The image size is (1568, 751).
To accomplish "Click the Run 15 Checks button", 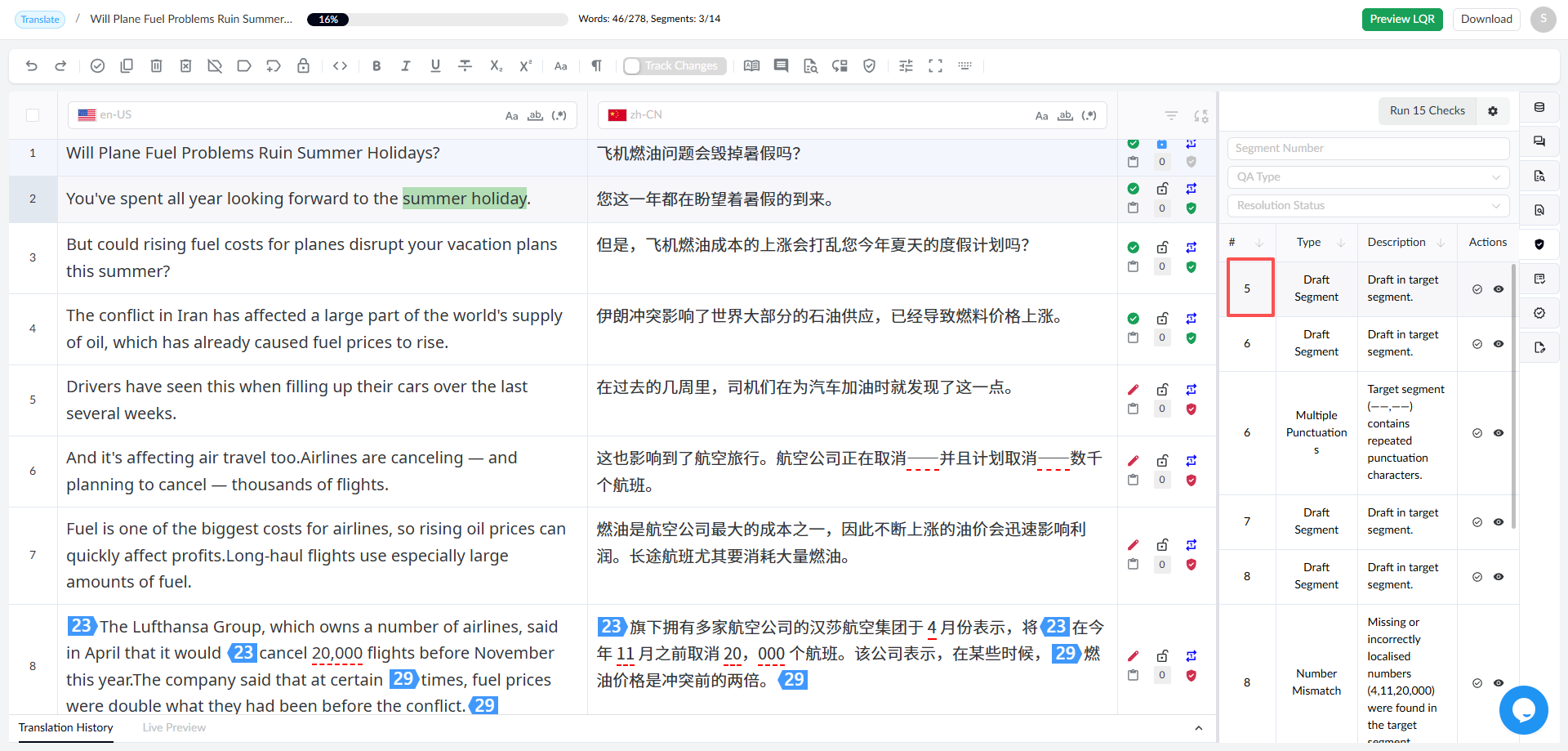I will 1428,111.
